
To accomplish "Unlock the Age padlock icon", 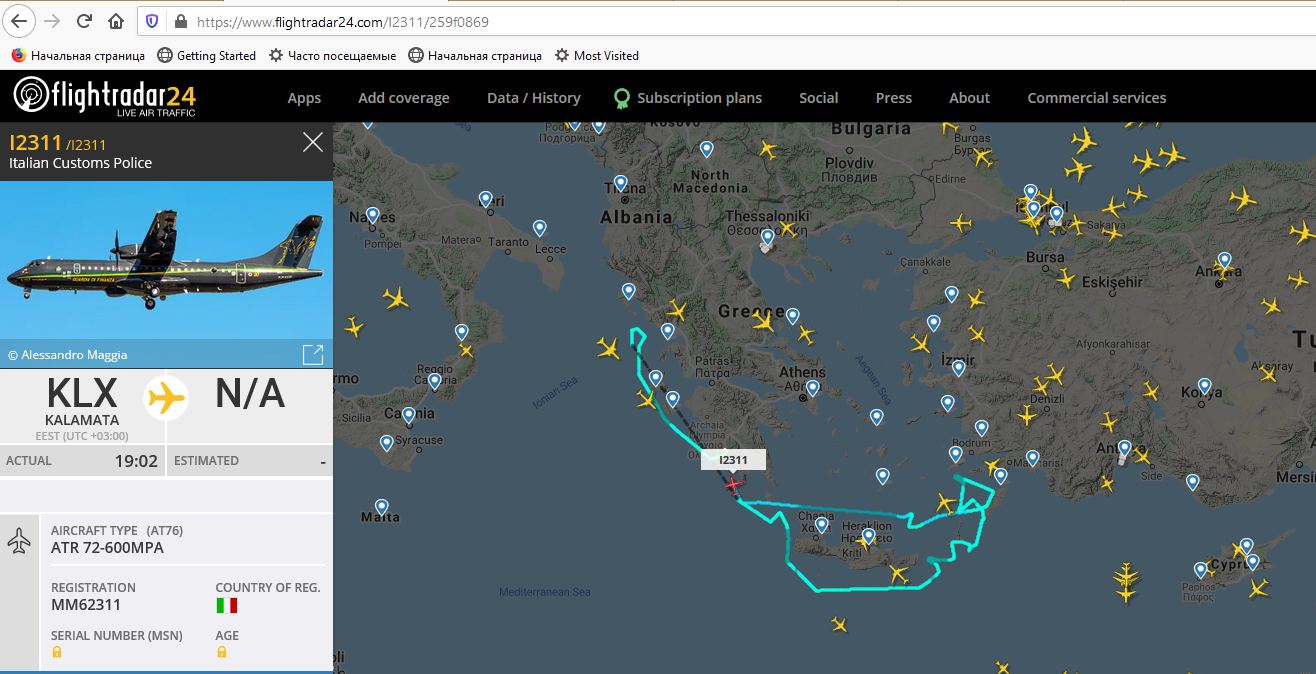I will point(221,652).
